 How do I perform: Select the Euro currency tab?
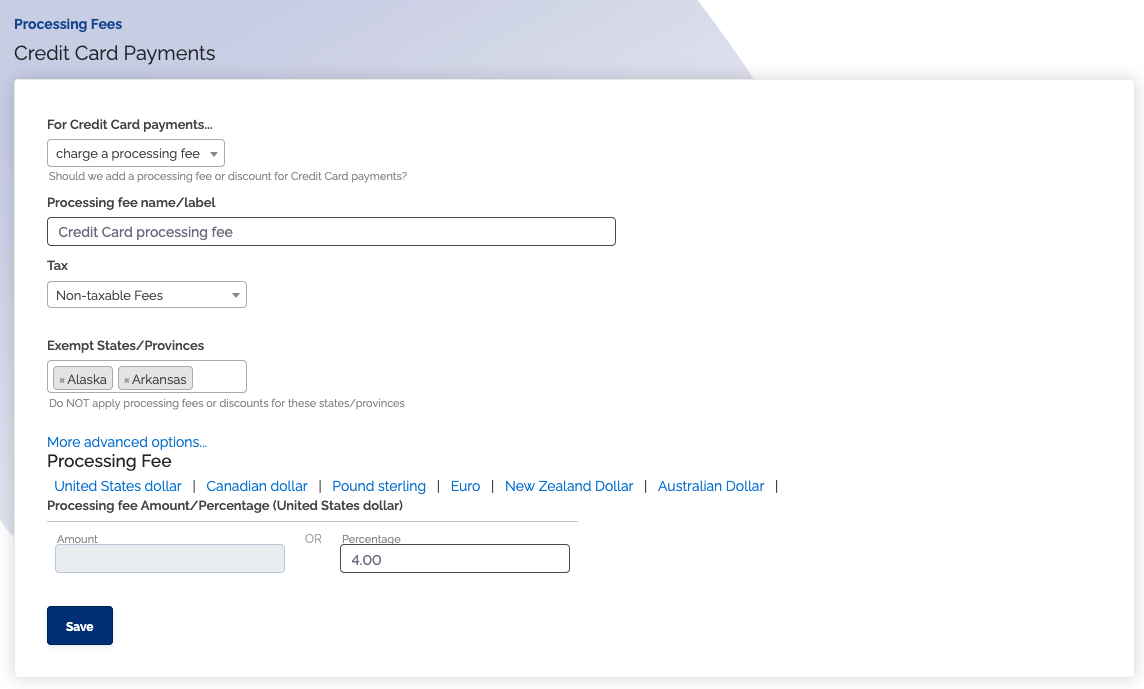point(465,486)
